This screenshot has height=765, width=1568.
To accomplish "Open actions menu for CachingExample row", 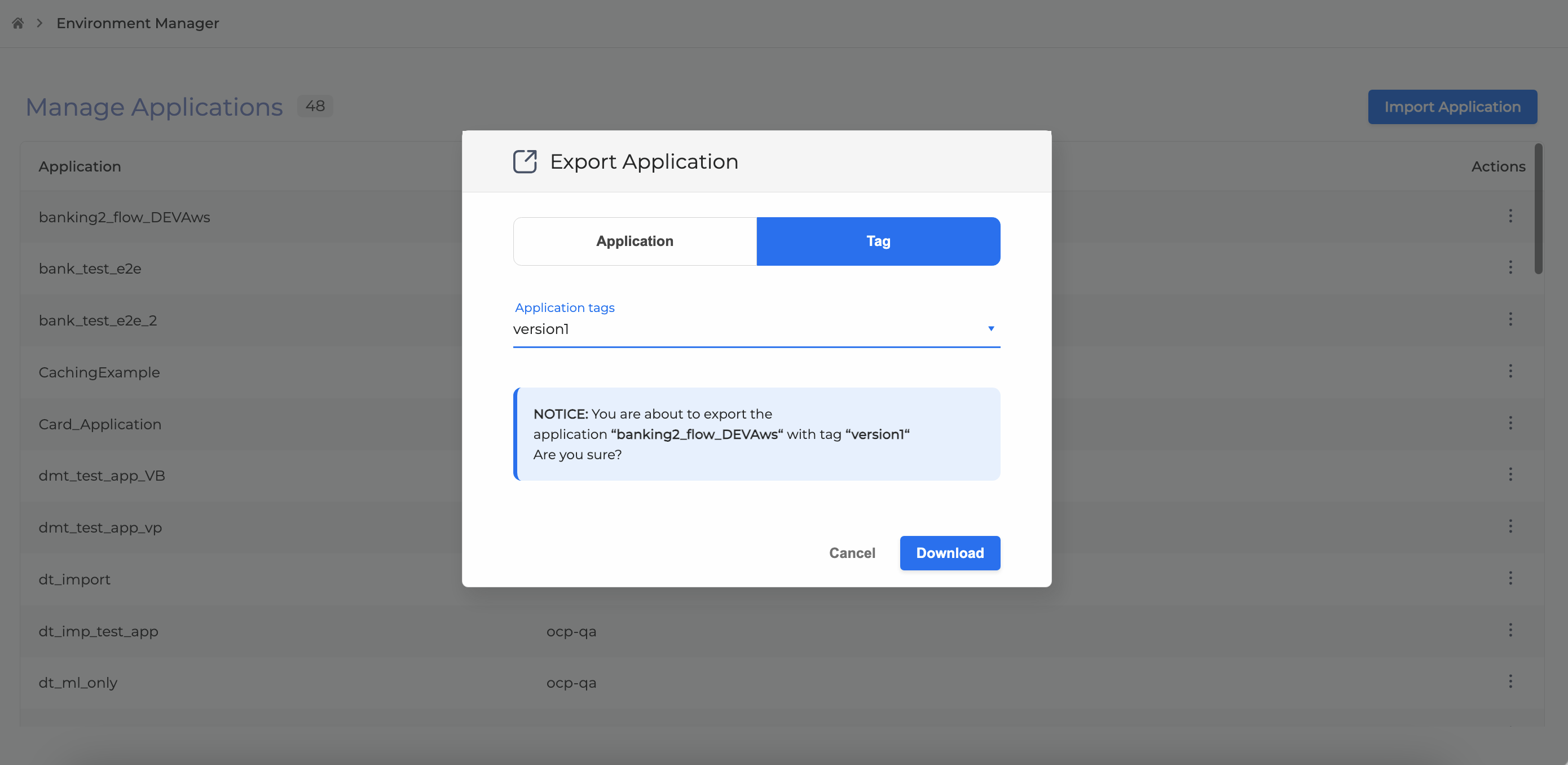I will pos(1510,371).
